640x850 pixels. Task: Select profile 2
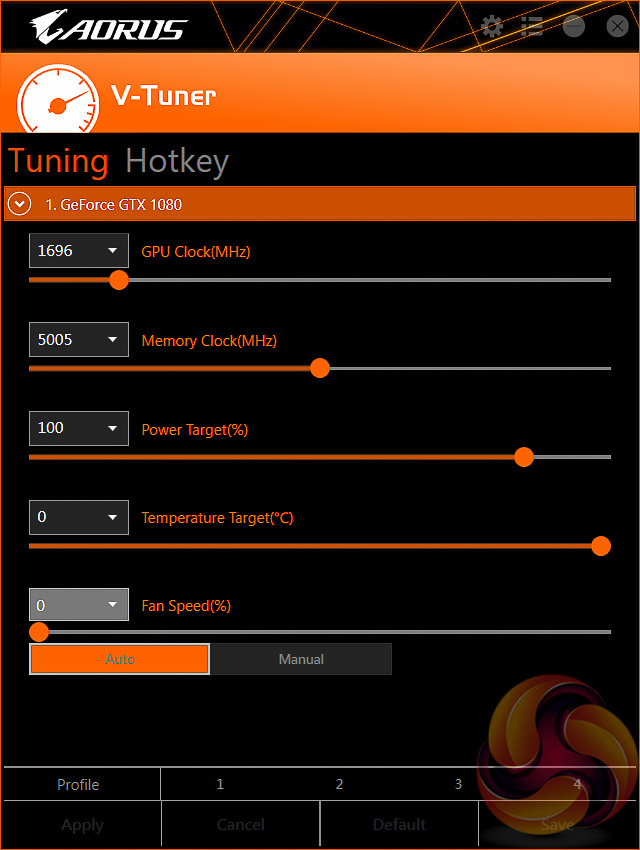[339, 784]
